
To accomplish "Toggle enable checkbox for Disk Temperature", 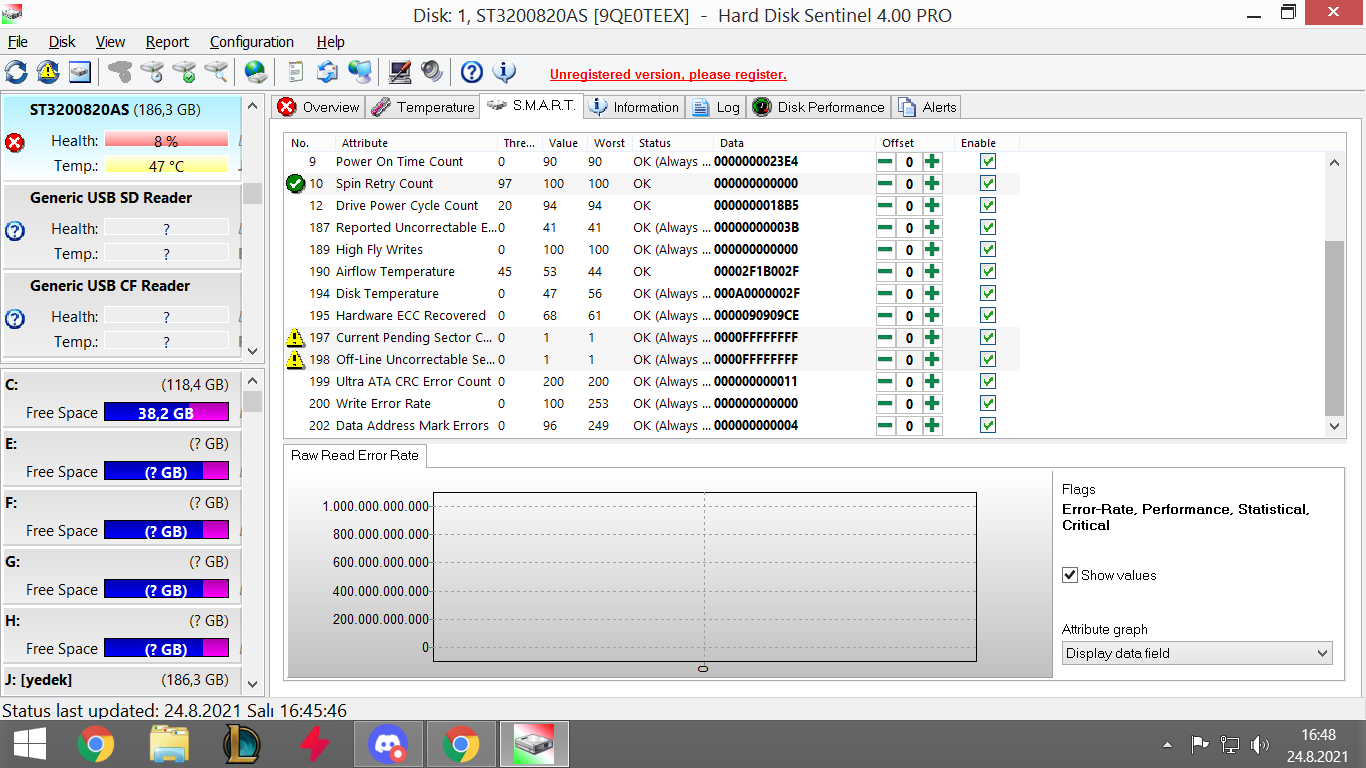I will coord(988,294).
